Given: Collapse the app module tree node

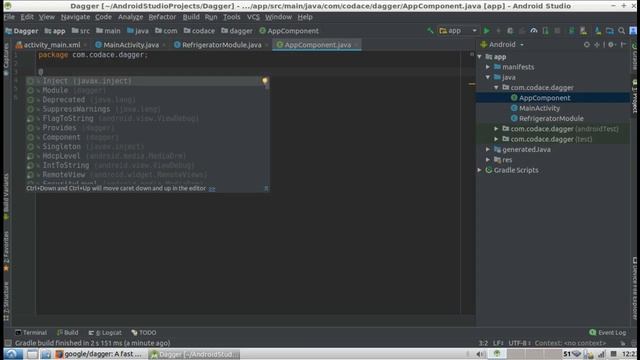Looking at the screenshot, I should coord(480,57).
